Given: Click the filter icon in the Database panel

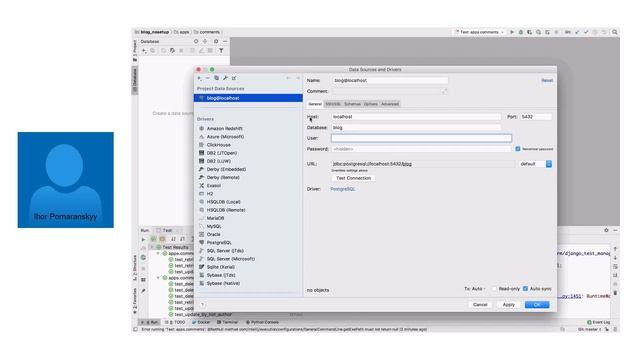Looking at the screenshot, I should pyautogui.click(x=221, y=51).
